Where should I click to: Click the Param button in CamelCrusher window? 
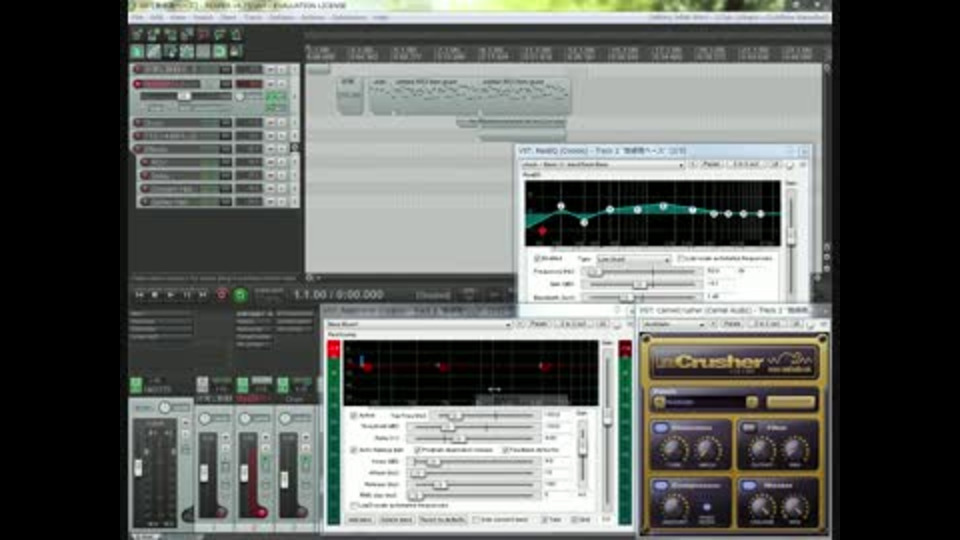[732, 324]
